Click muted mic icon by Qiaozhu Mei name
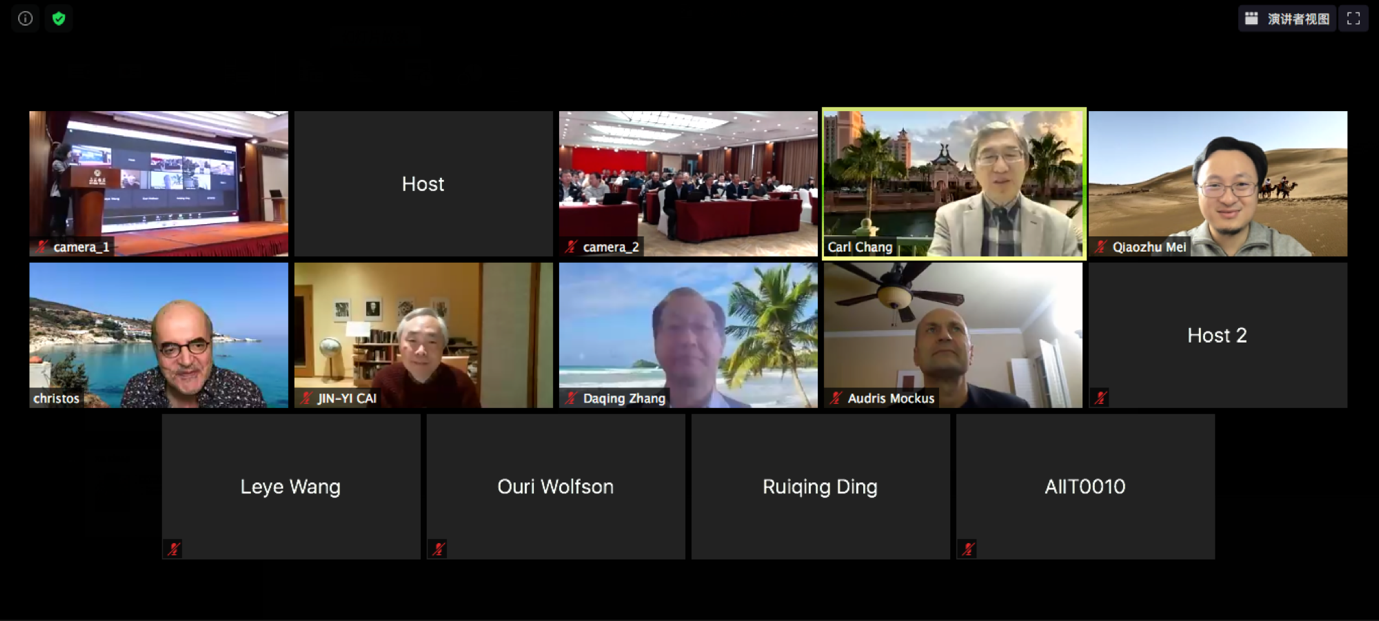 pos(1101,246)
